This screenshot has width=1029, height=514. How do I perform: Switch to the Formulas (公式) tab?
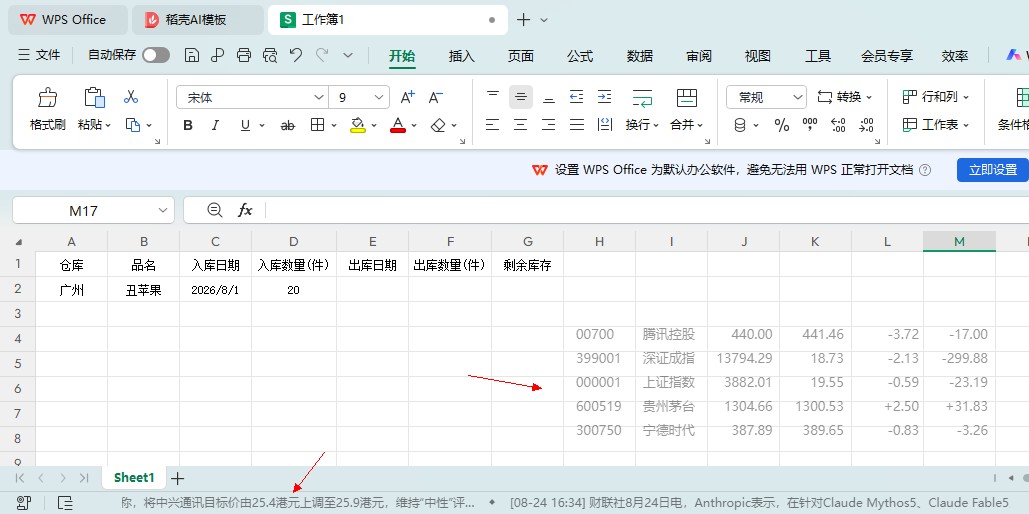coord(580,56)
